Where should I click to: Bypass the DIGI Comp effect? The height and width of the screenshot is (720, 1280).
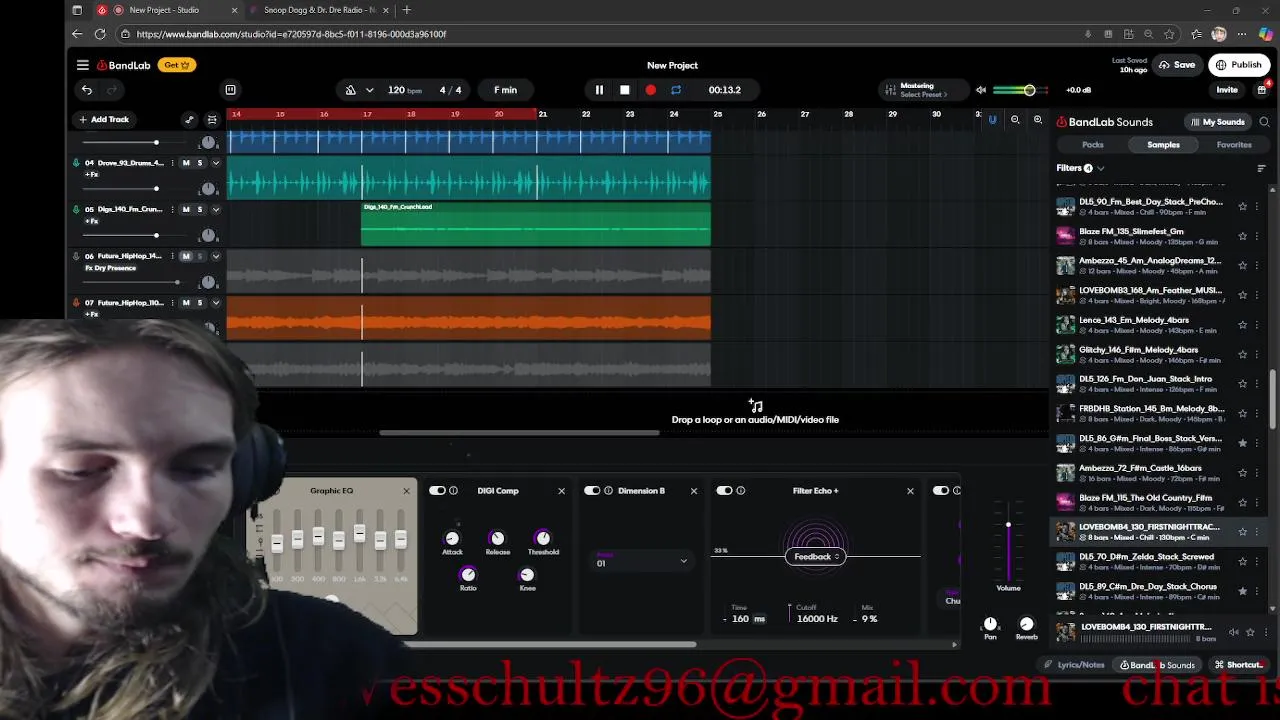coord(437,491)
